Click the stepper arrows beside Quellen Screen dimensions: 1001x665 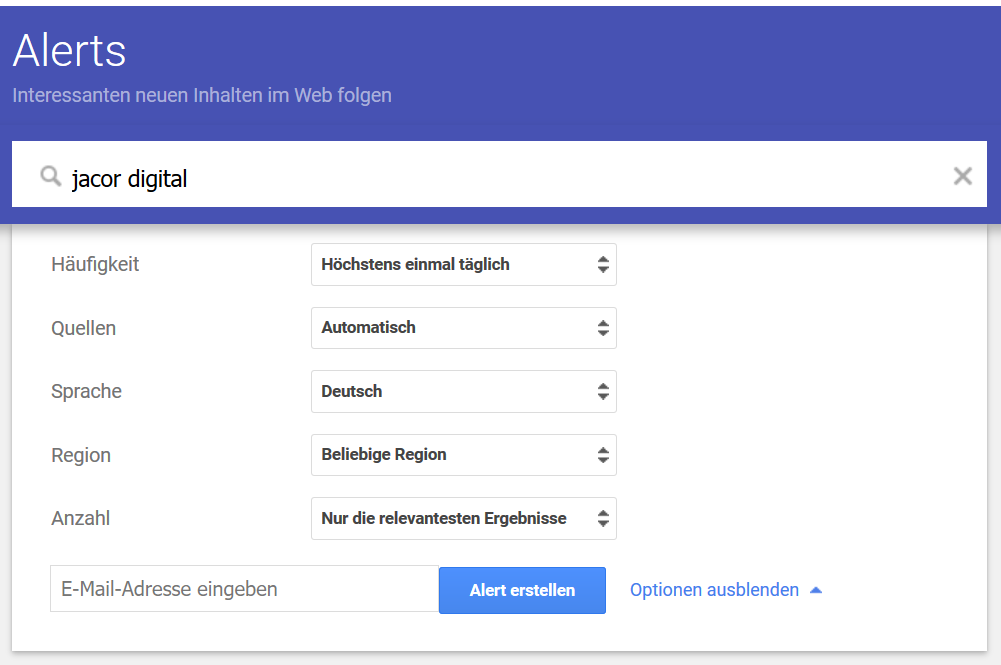pyautogui.click(x=602, y=328)
